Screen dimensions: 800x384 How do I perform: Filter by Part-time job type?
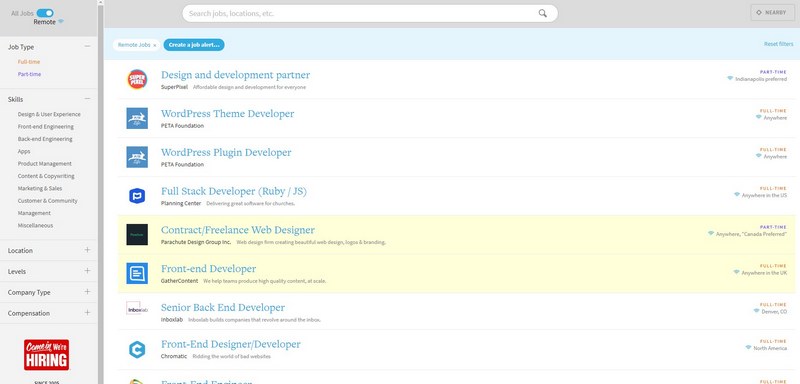pos(29,74)
